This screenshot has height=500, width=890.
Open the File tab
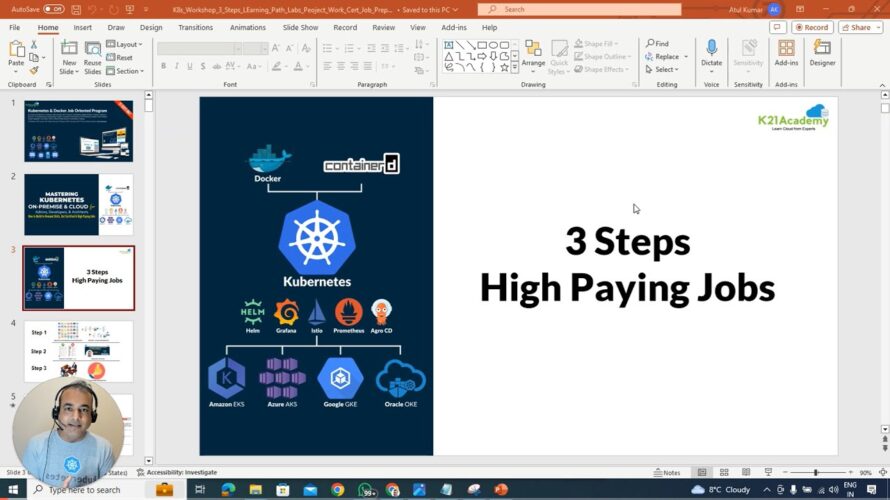(14, 27)
